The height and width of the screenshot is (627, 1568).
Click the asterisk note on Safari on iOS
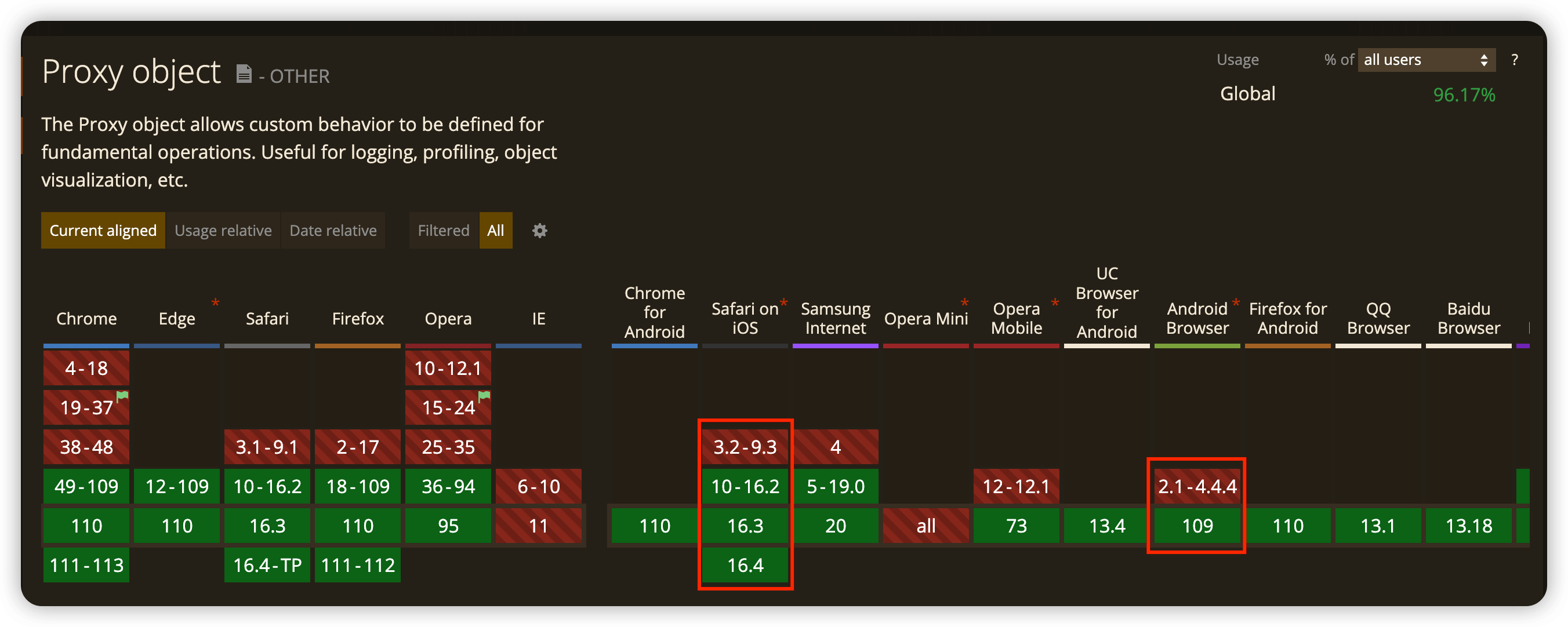pyautogui.click(x=783, y=302)
